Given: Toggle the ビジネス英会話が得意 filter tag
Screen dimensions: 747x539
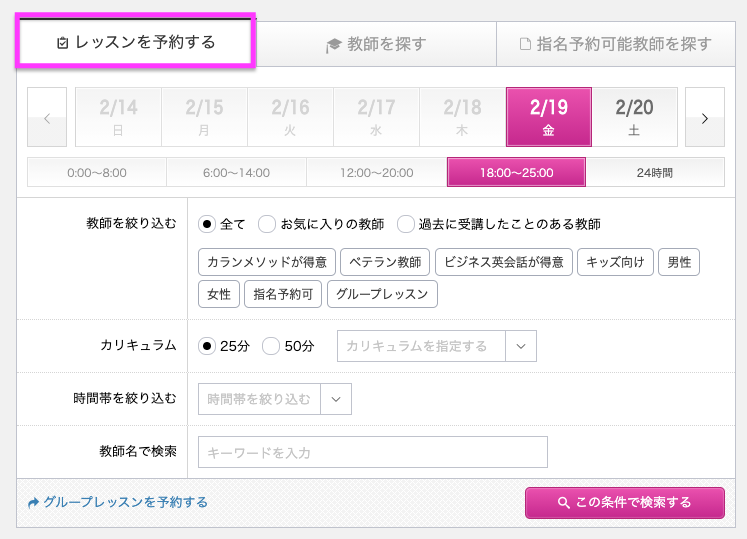Looking at the screenshot, I should point(504,262).
